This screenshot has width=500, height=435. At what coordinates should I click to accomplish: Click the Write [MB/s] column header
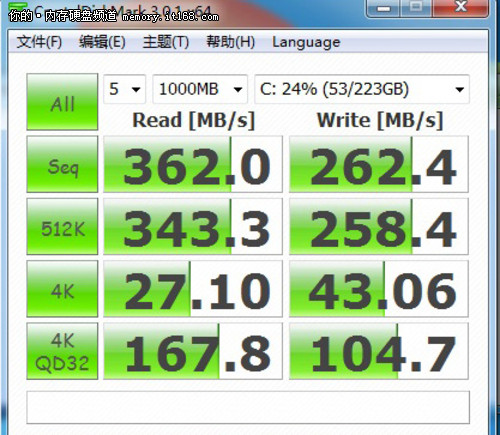coord(380,120)
